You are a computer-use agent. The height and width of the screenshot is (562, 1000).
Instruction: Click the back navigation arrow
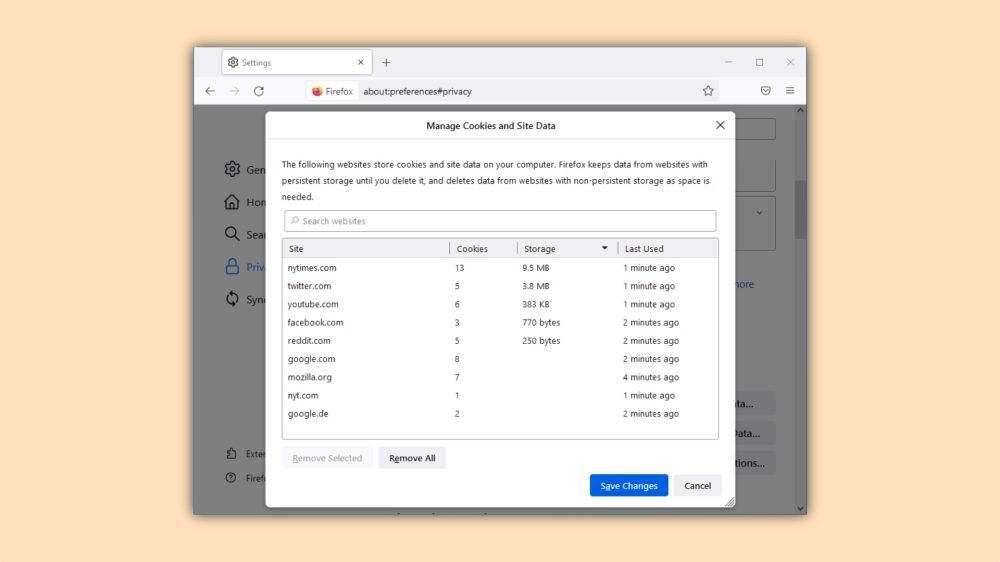(x=210, y=91)
